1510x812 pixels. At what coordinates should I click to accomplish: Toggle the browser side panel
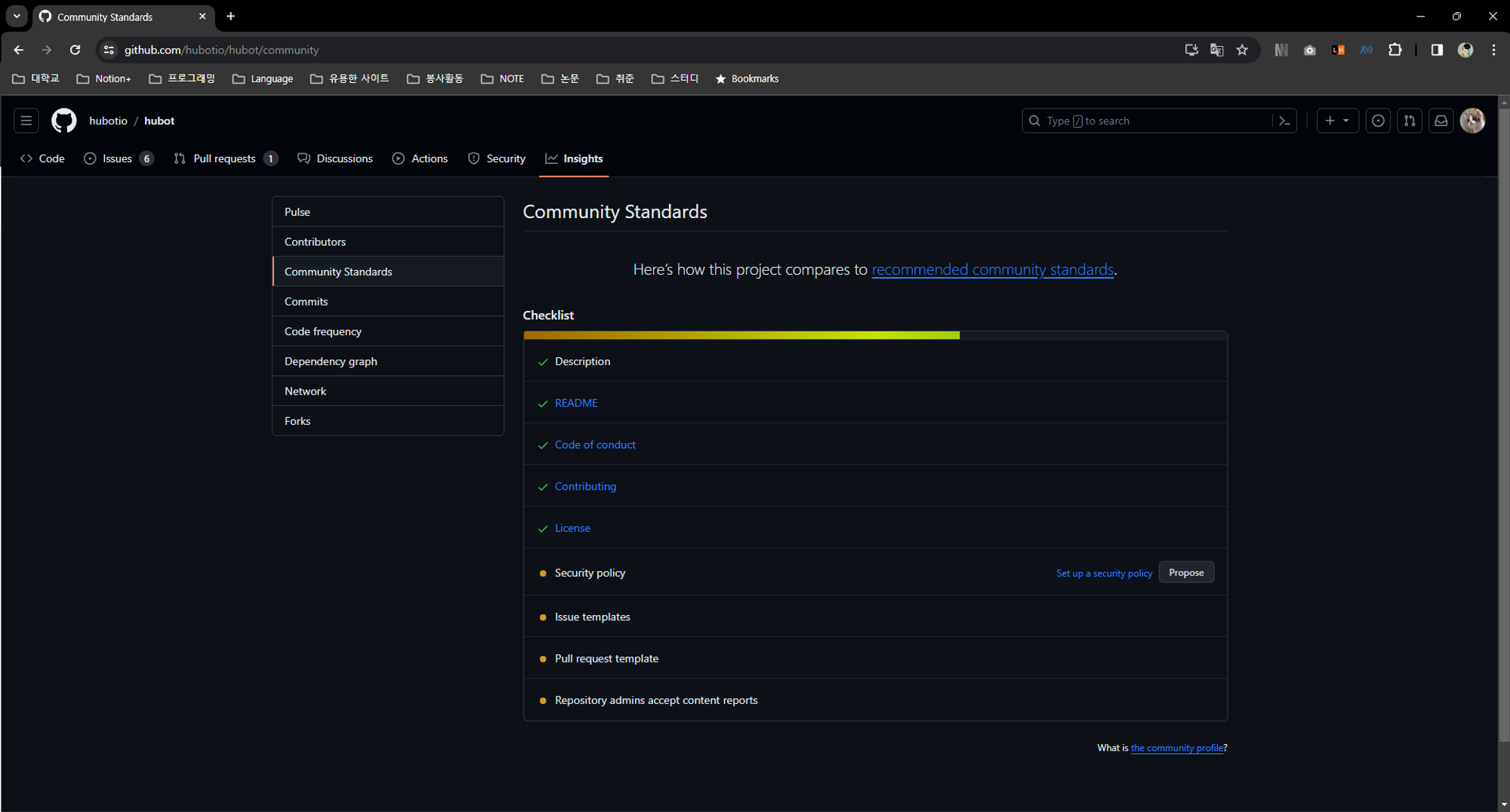[x=1437, y=50]
